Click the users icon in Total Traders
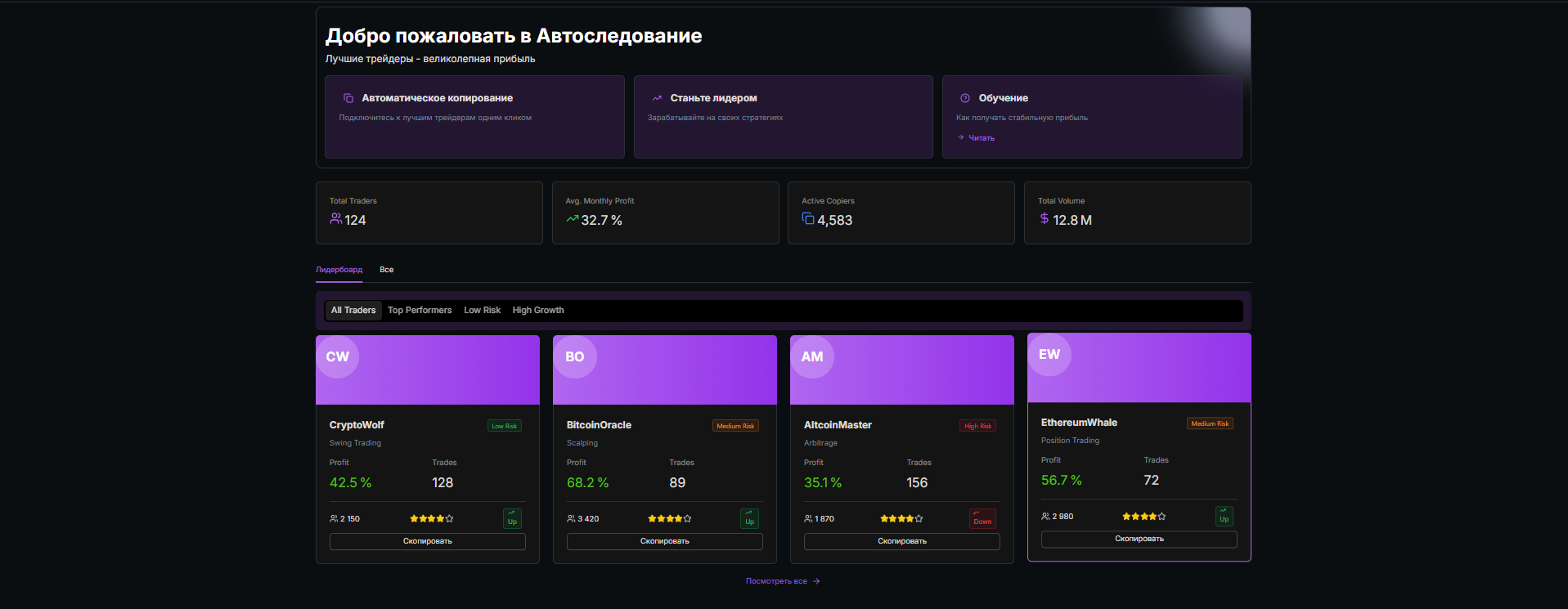 point(335,219)
